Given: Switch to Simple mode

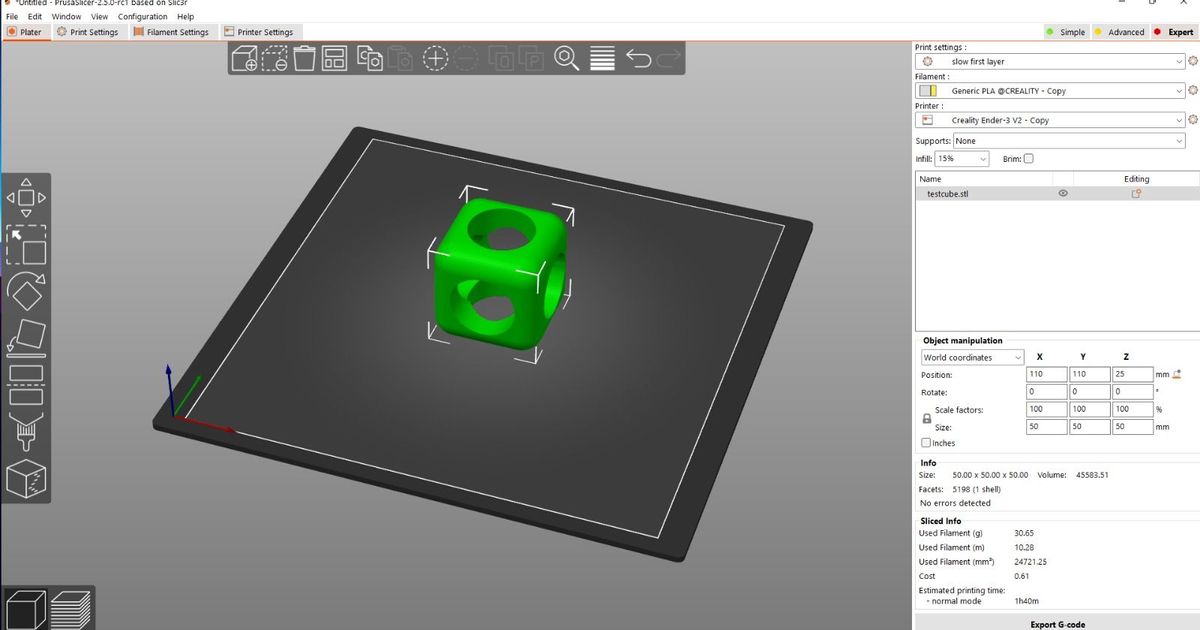Looking at the screenshot, I should pyautogui.click(x=1066, y=31).
